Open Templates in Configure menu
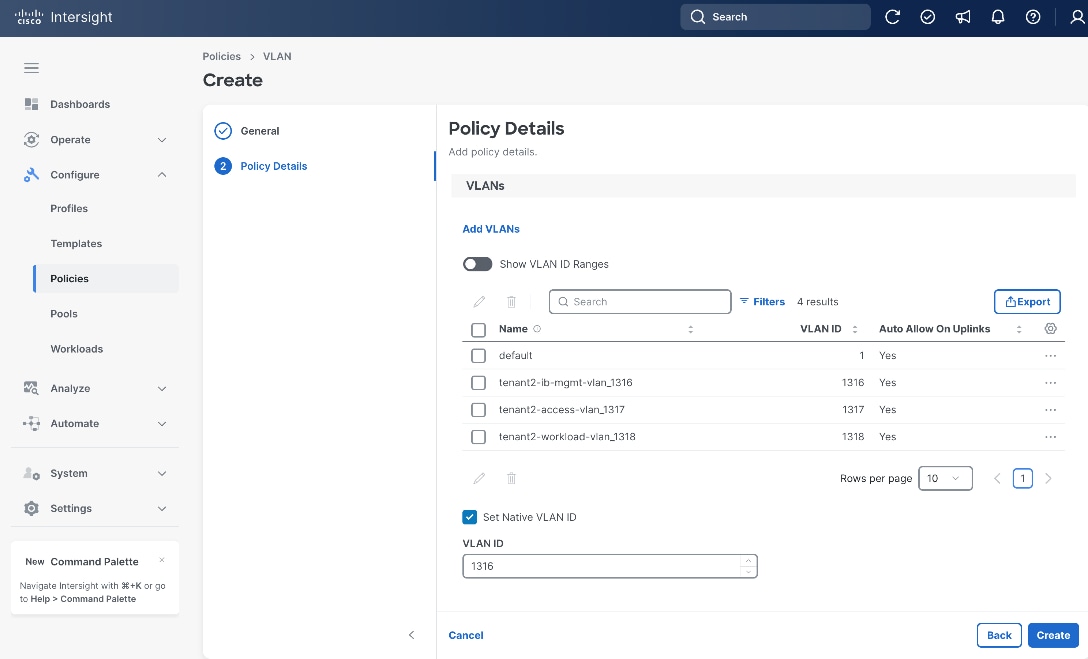The height and width of the screenshot is (659, 1088). click(76, 243)
